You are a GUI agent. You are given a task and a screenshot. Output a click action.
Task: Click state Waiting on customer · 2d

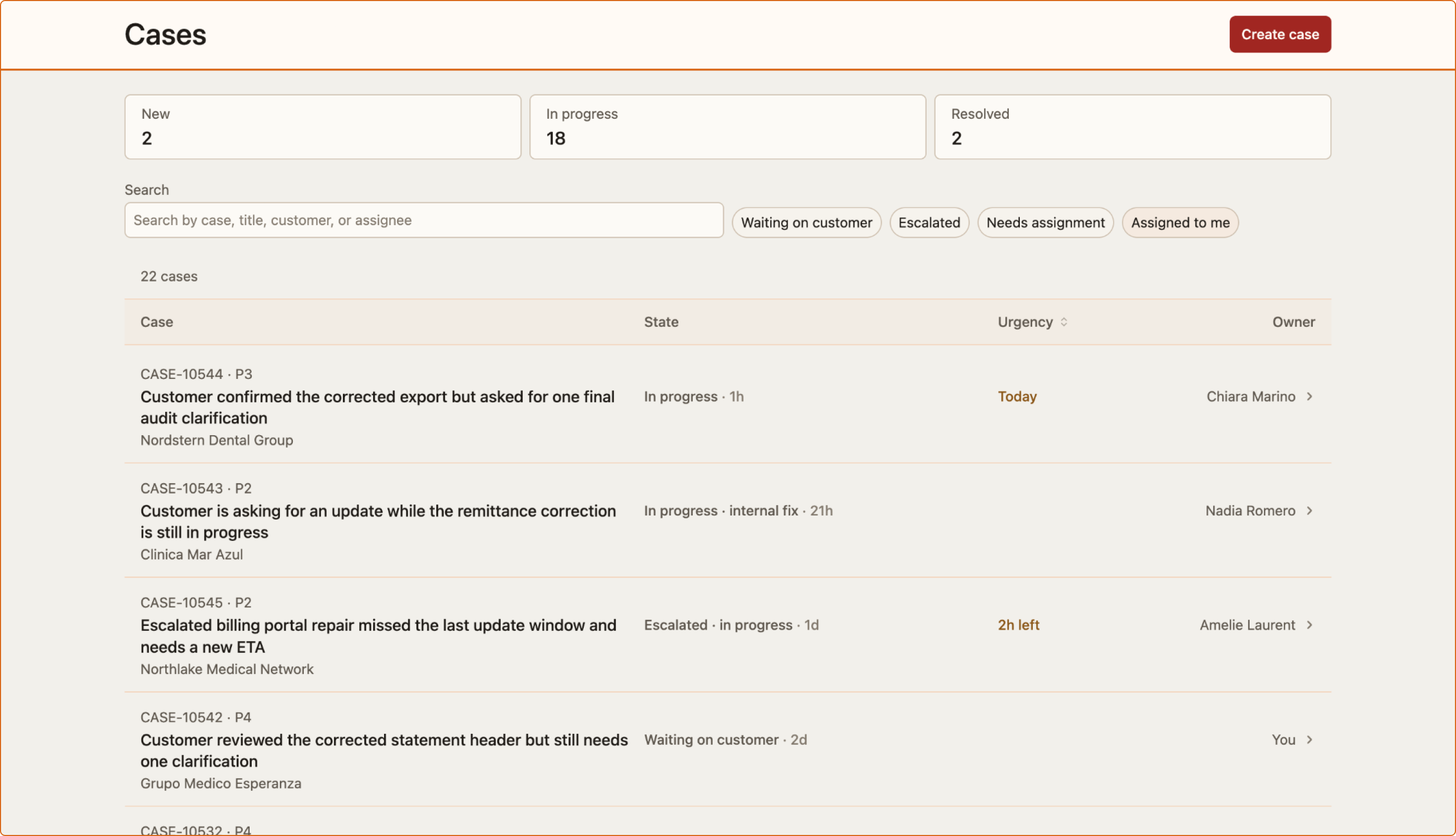tap(725, 740)
